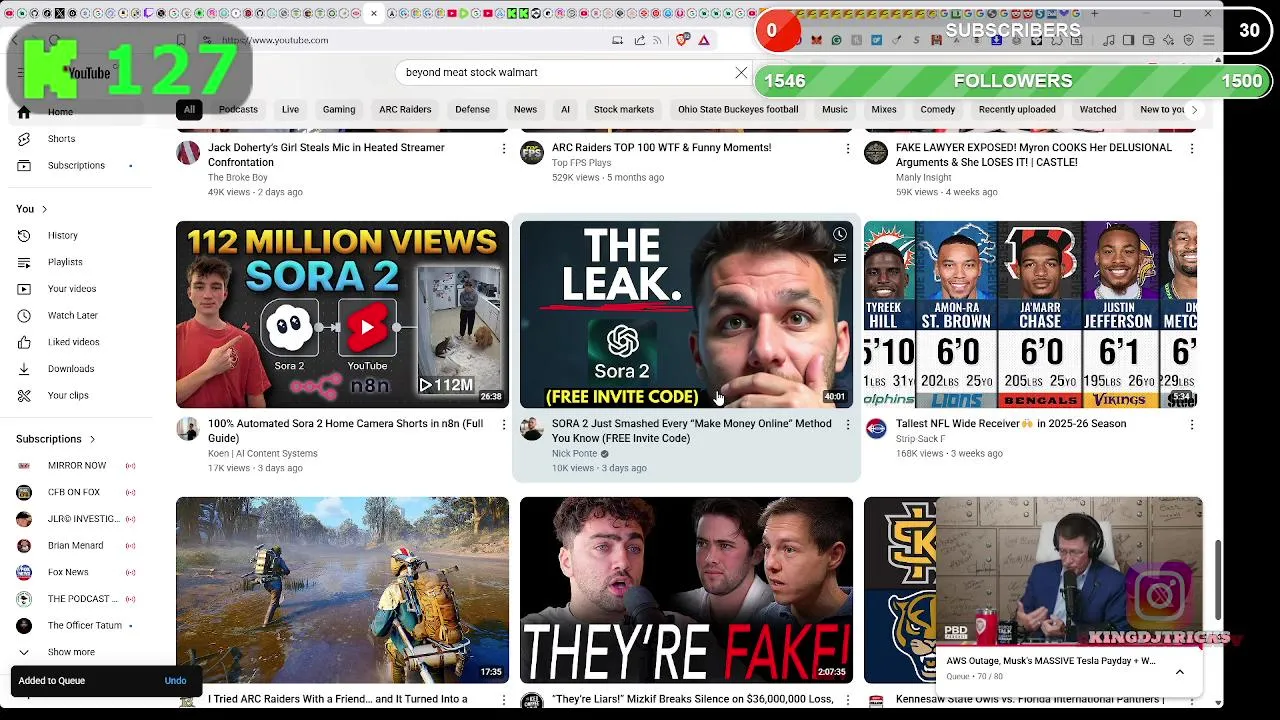Open Playlists in the sidebar
This screenshot has width=1280, height=720.
tap(65, 263)
